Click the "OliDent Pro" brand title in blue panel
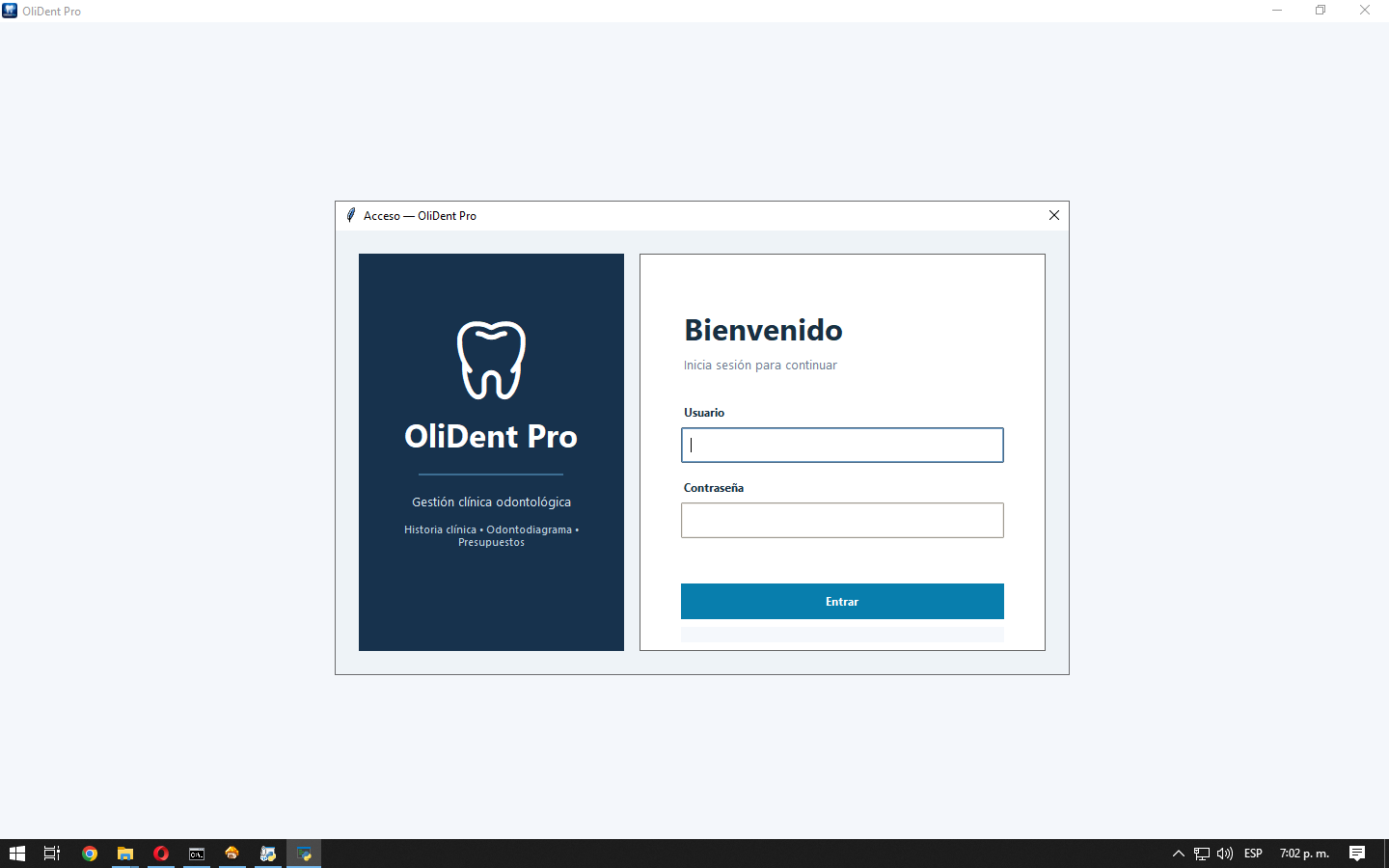The height and width of the screenshot is (868, 1389). 491,436
